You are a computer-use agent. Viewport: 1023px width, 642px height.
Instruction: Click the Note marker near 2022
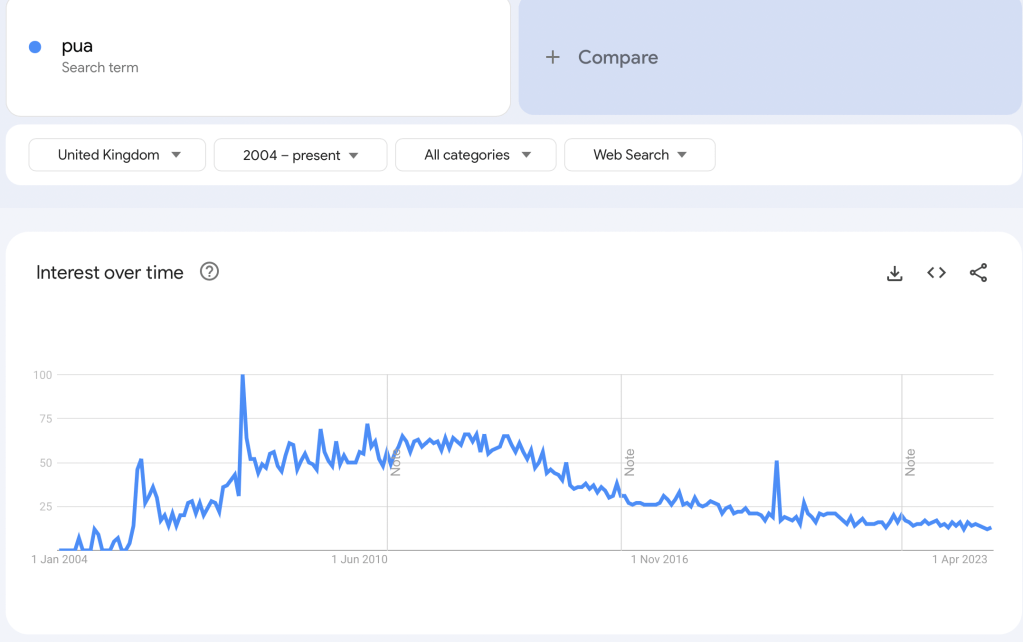pyautogui.click(x=911, y=462)
